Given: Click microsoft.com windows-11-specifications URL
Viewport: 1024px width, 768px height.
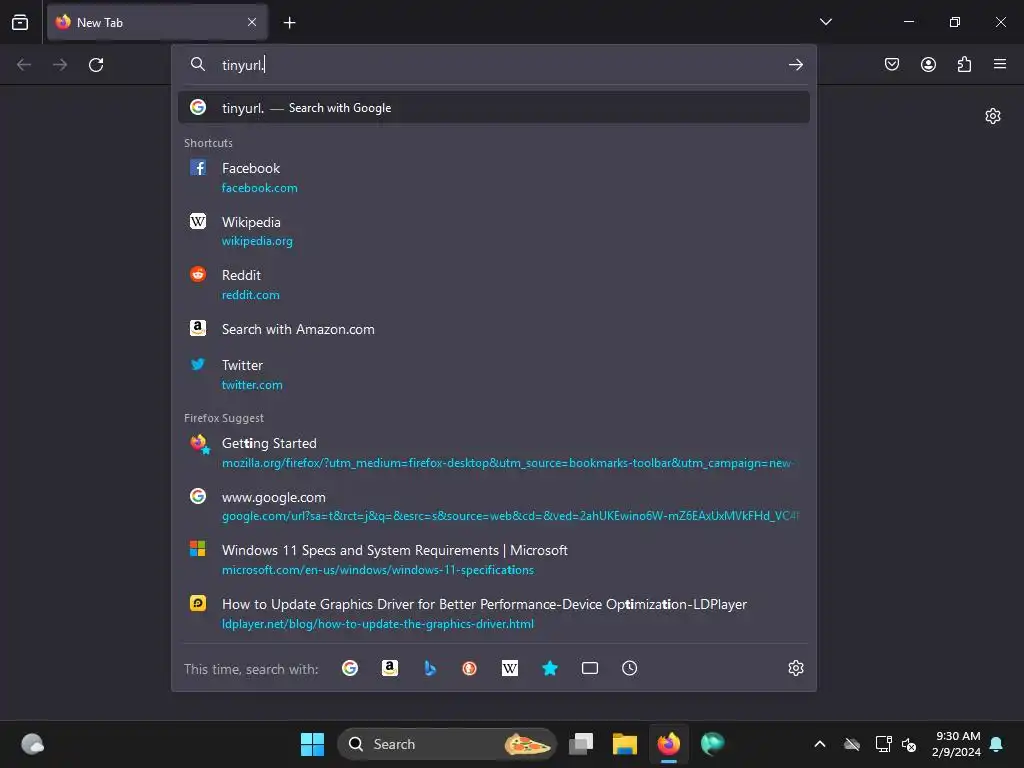Looking at the screenshot, I should click(x=377, y=570).
